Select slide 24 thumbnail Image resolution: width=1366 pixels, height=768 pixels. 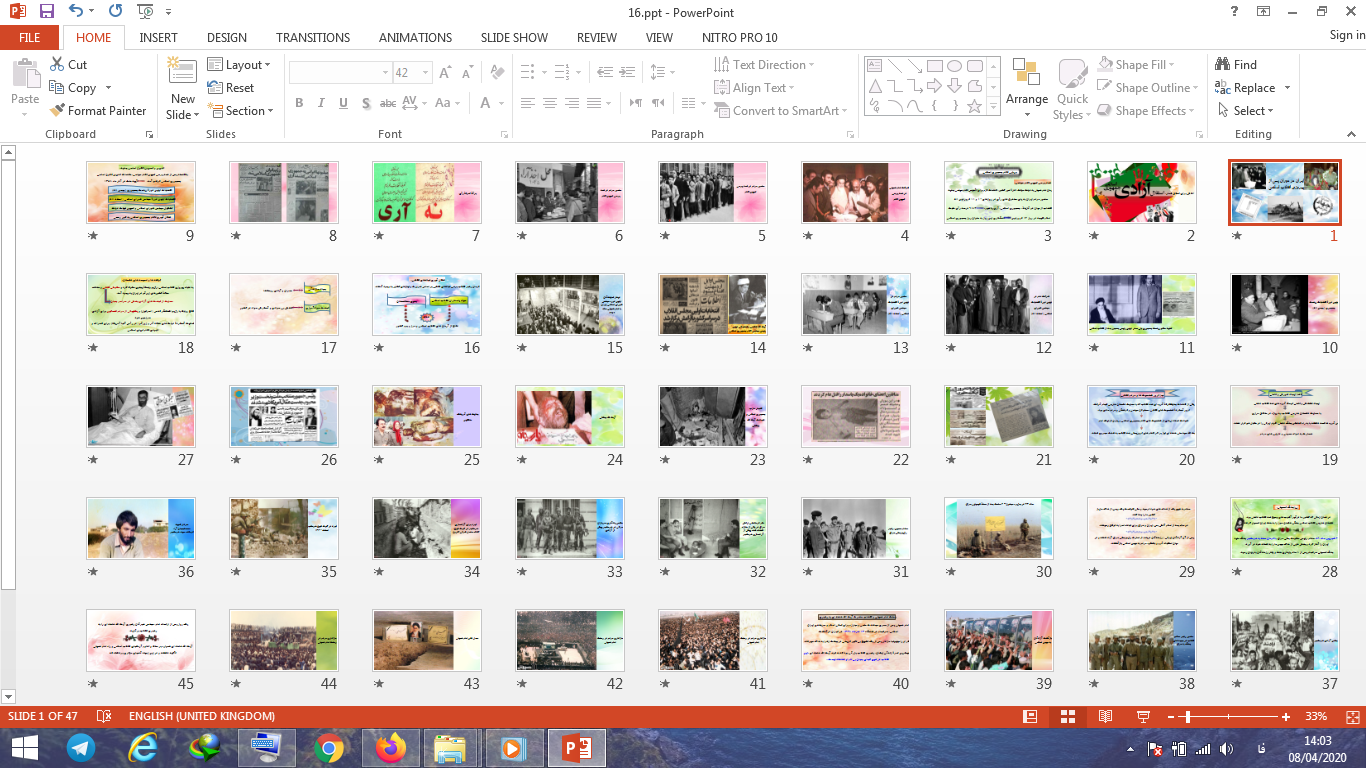click(569, 416)
